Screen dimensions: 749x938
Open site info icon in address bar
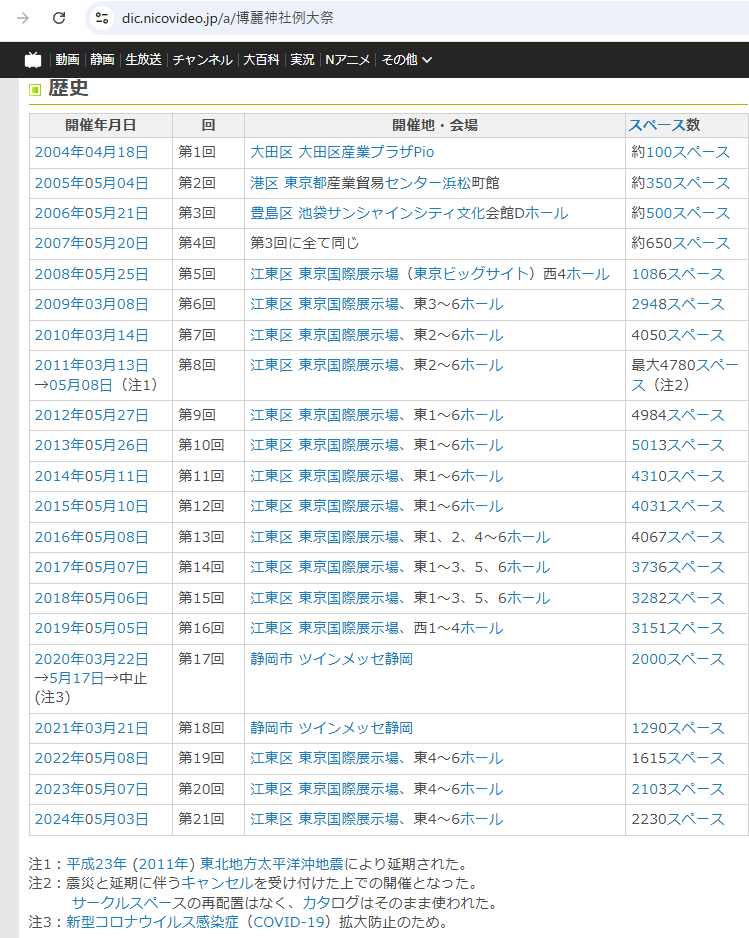(x=103, y=18)
